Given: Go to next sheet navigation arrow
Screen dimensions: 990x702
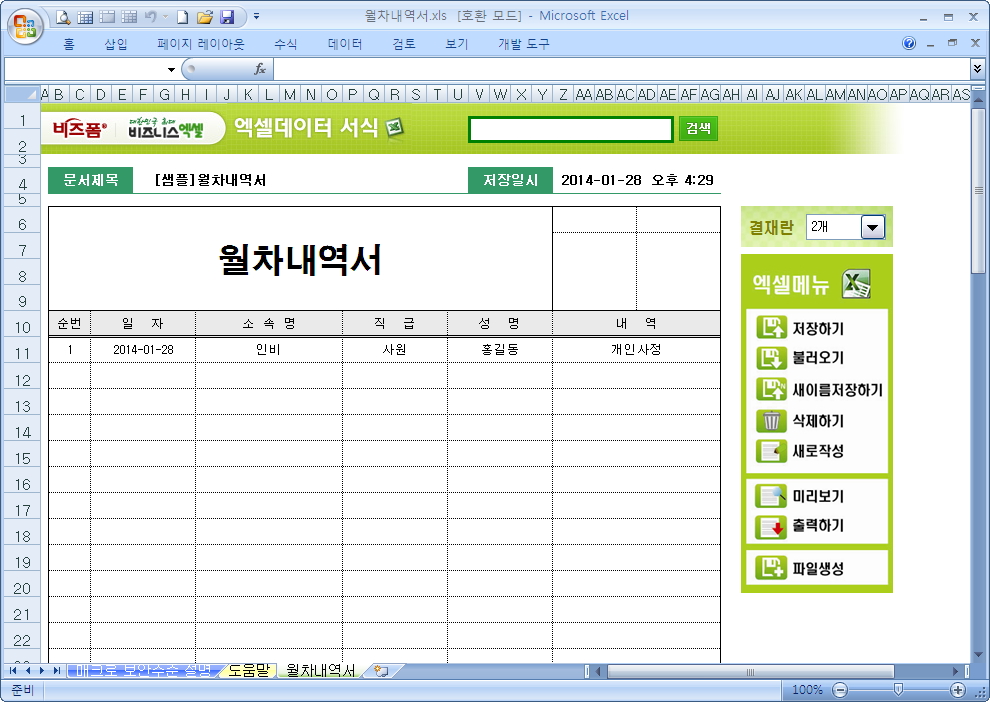Looking at the screenshot, I should point(42,670).
